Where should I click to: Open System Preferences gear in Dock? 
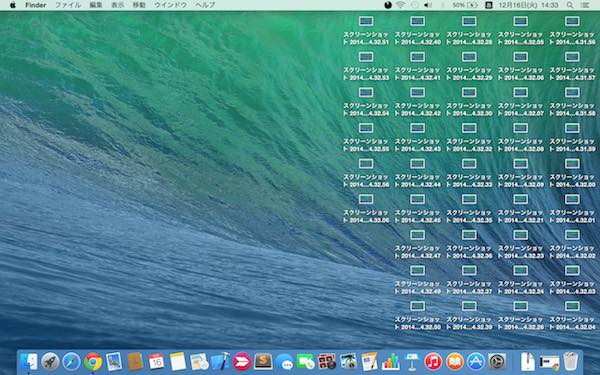click(x=497, y=362)
